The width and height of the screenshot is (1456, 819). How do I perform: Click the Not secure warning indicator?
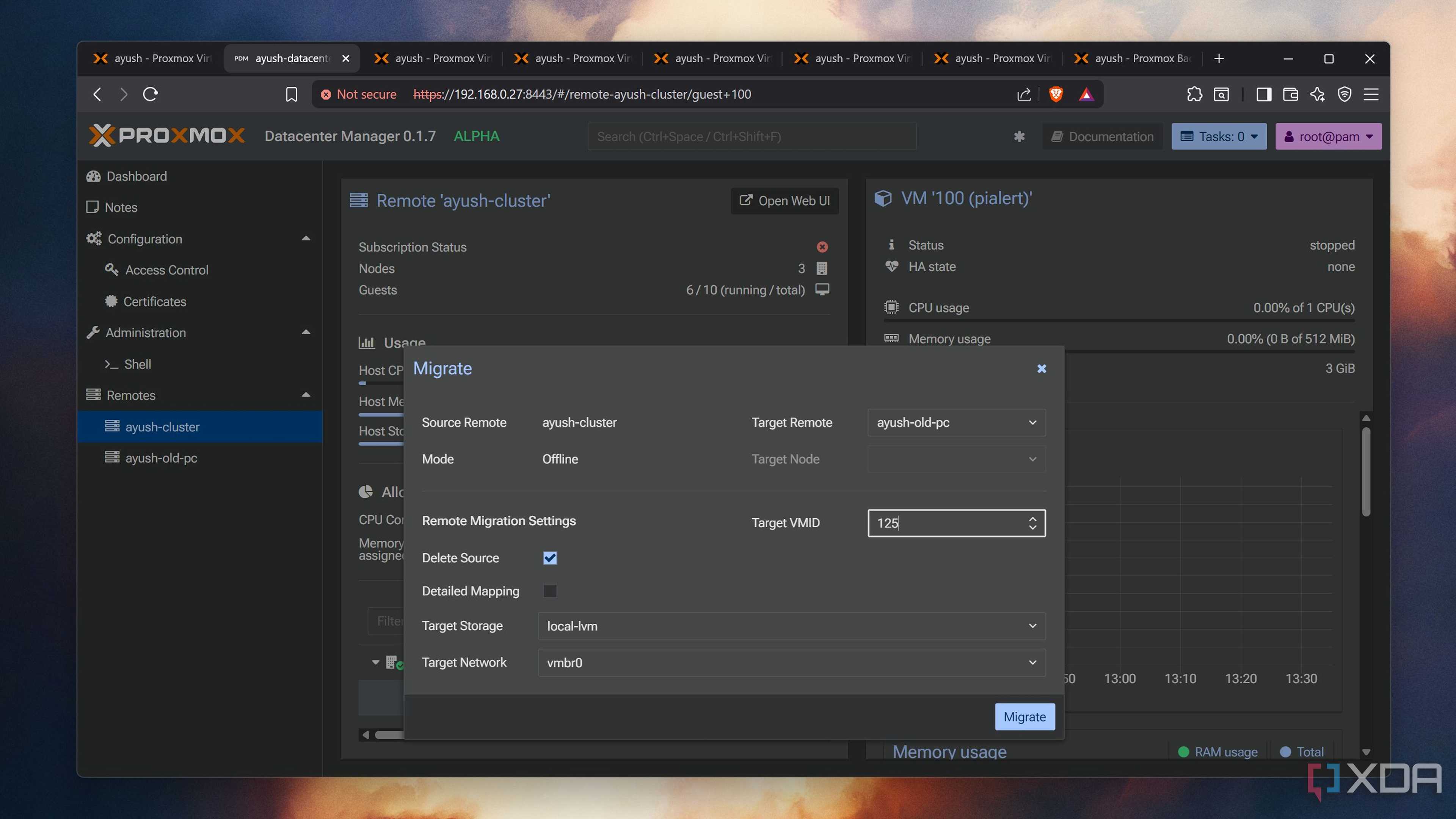tap(359, 94)
